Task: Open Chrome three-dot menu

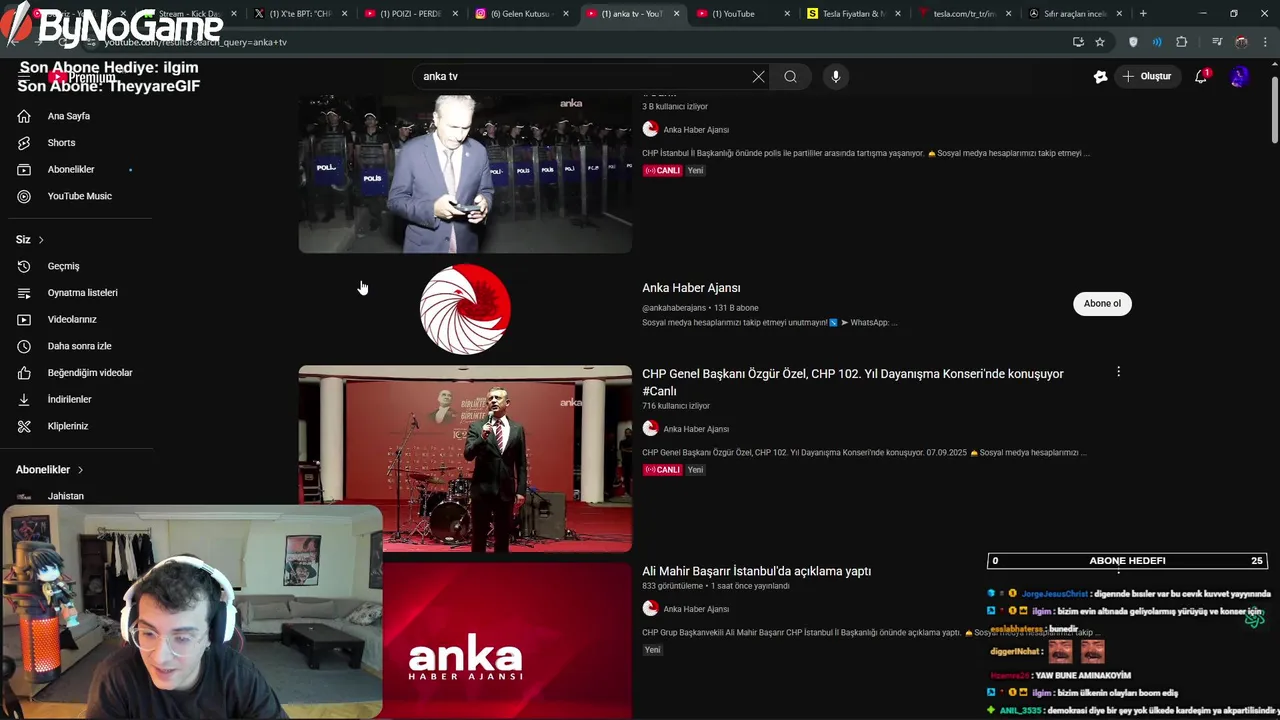Action: tap(1265, 42)
